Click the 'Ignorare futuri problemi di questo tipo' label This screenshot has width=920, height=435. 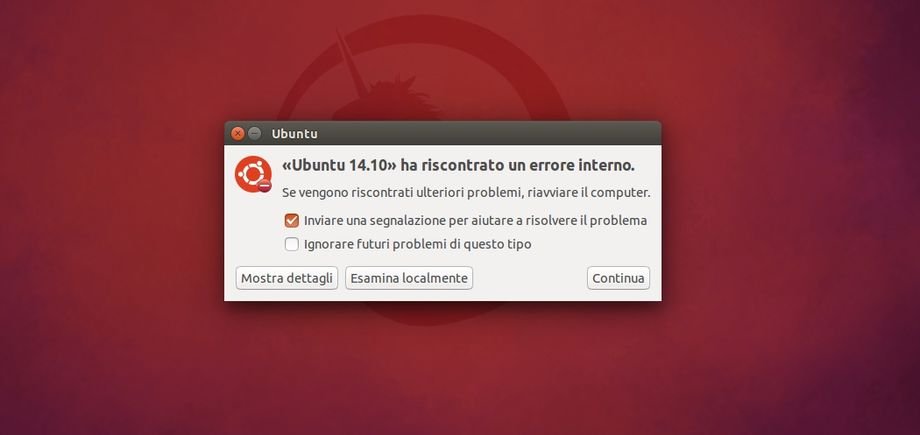point(418,244)
